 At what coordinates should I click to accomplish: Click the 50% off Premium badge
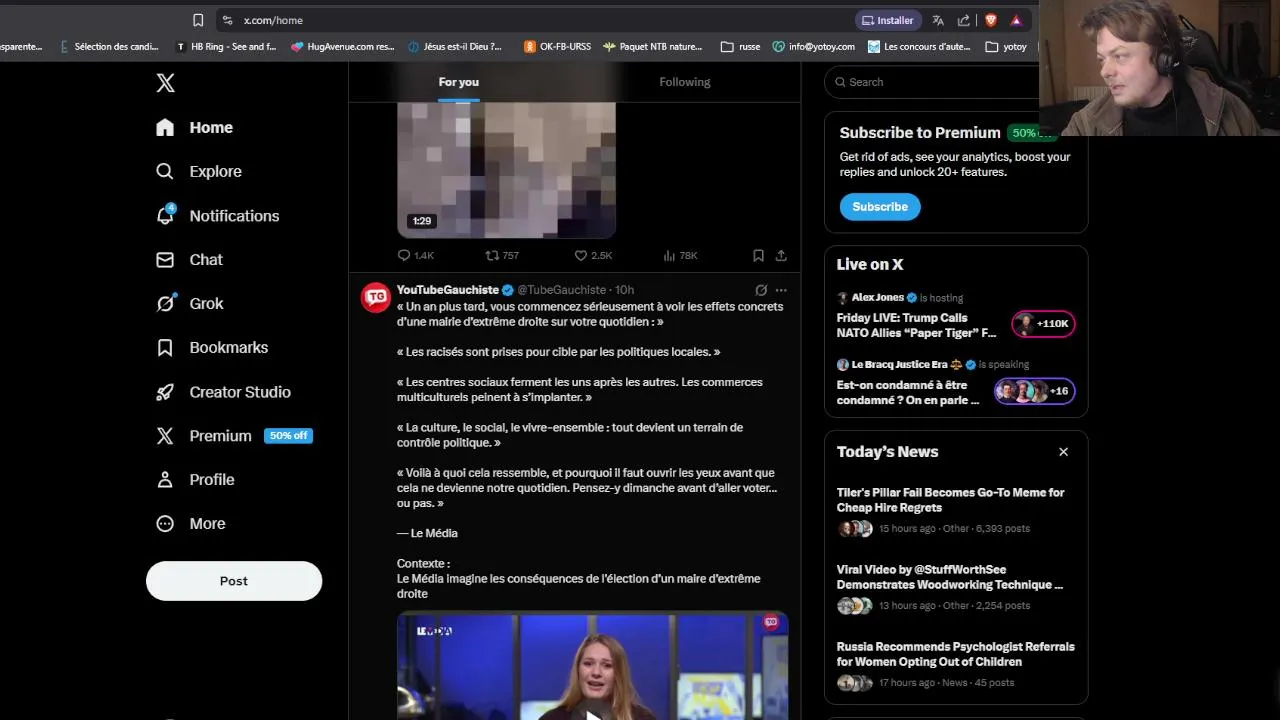point(288,436)
